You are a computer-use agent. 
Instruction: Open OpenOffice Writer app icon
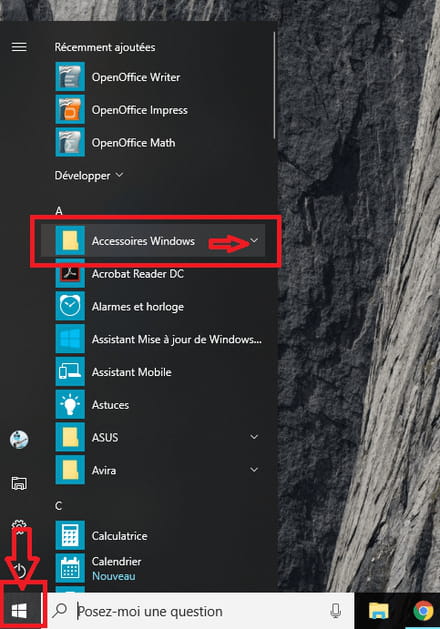pos(70,77)
